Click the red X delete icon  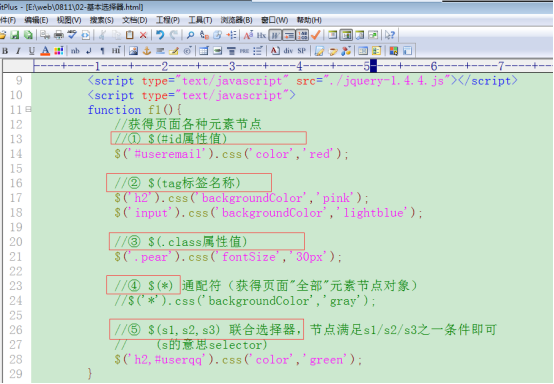tap(143, 35)
